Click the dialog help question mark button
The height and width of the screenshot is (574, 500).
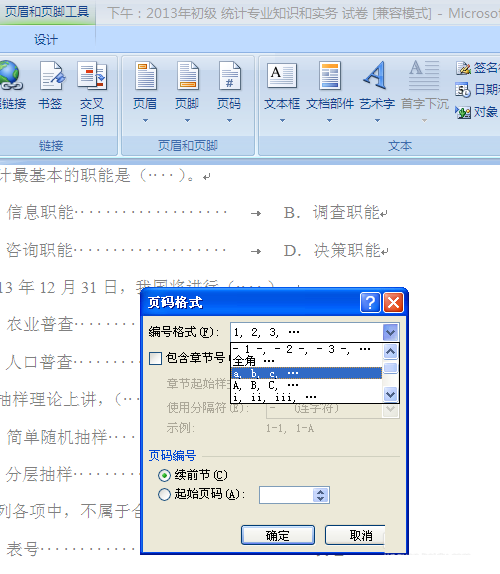(370, 303)
